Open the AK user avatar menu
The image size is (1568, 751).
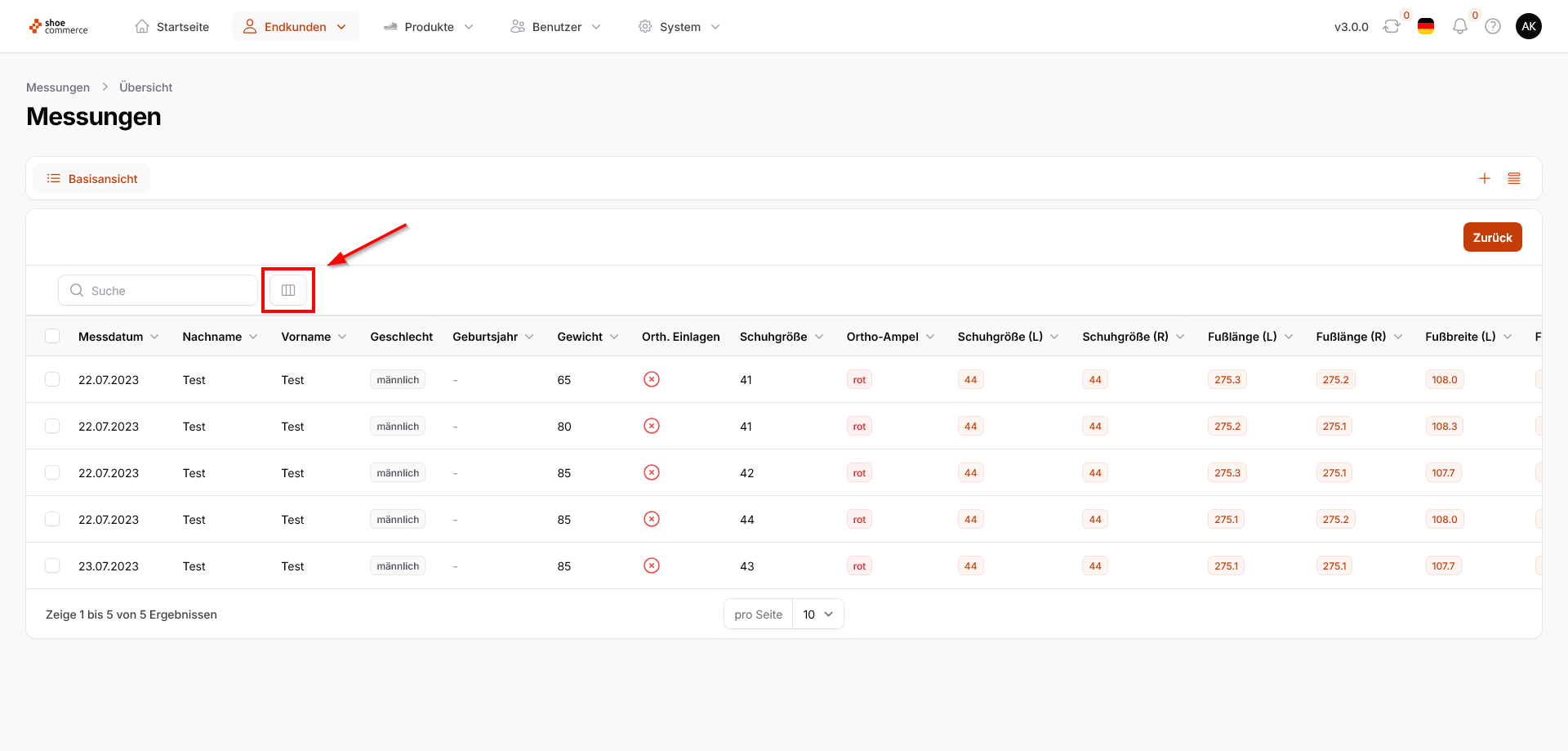(1529, 26)
